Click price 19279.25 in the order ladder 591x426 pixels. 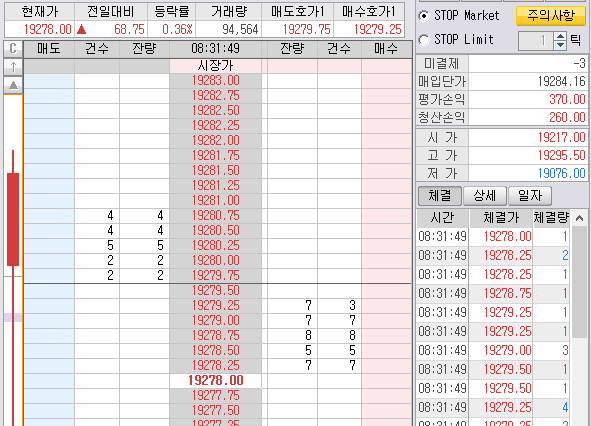coord(215,305)
